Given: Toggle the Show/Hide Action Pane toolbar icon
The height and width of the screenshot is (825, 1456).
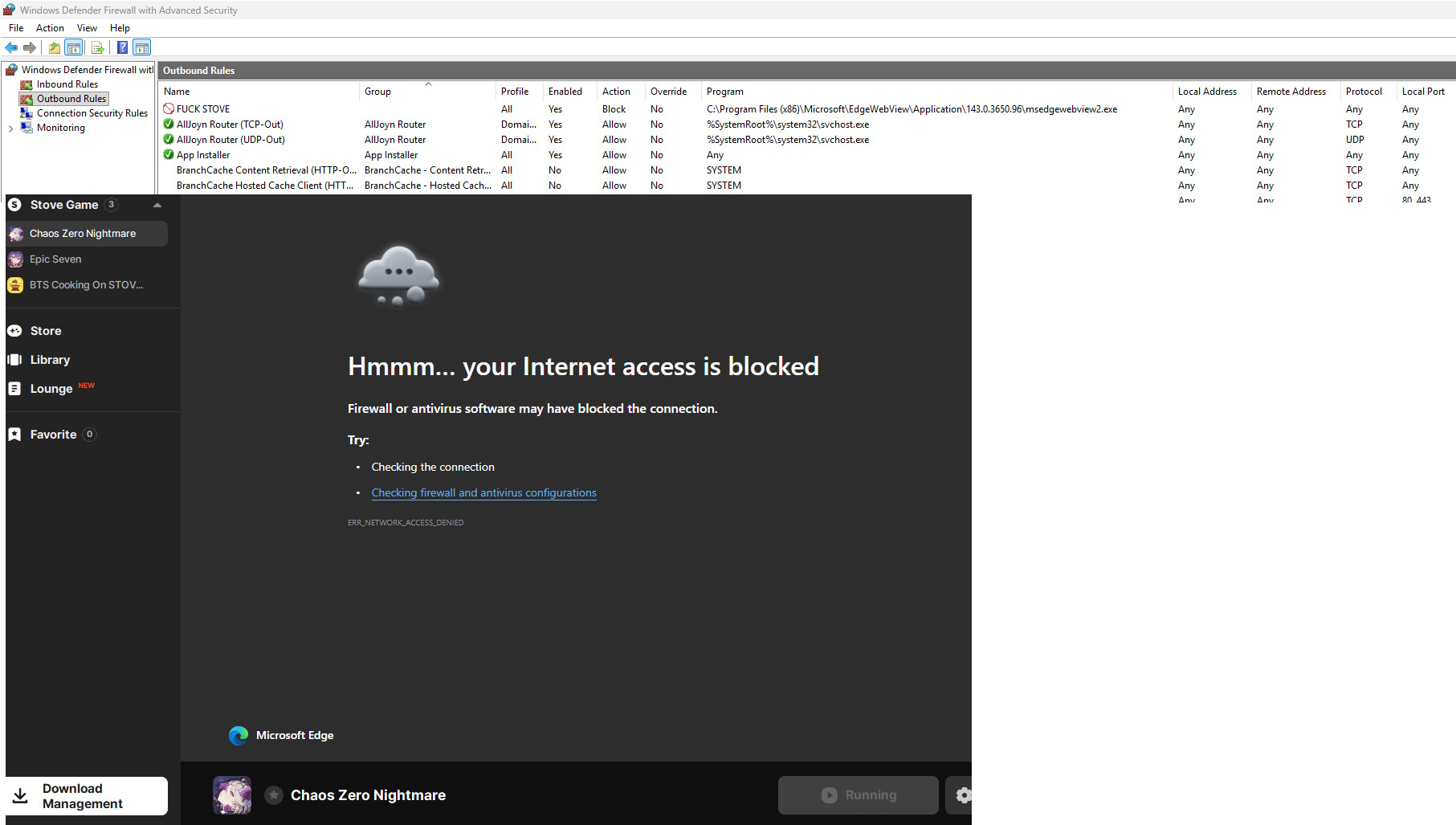Looking at the screenshot, I should [x=142, y=47].
